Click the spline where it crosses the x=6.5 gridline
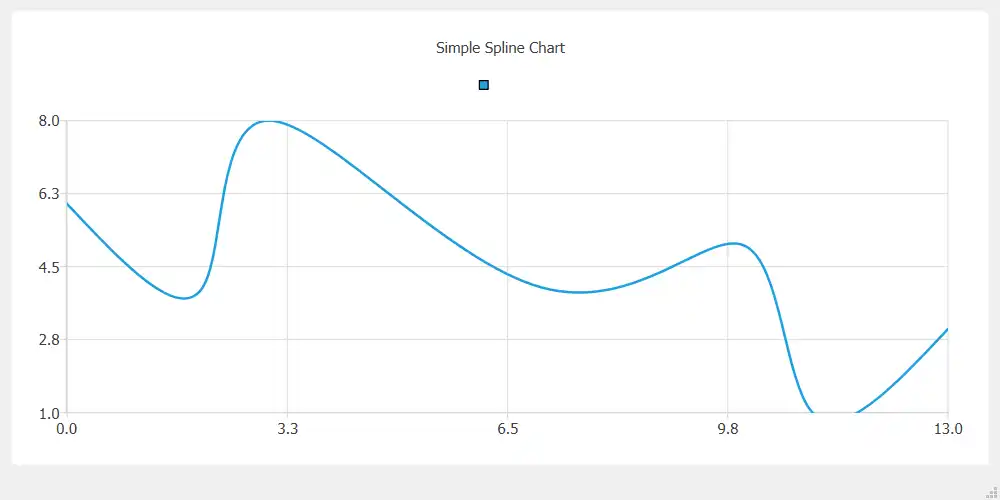1000x500 pixels. (x=507, y=272)
